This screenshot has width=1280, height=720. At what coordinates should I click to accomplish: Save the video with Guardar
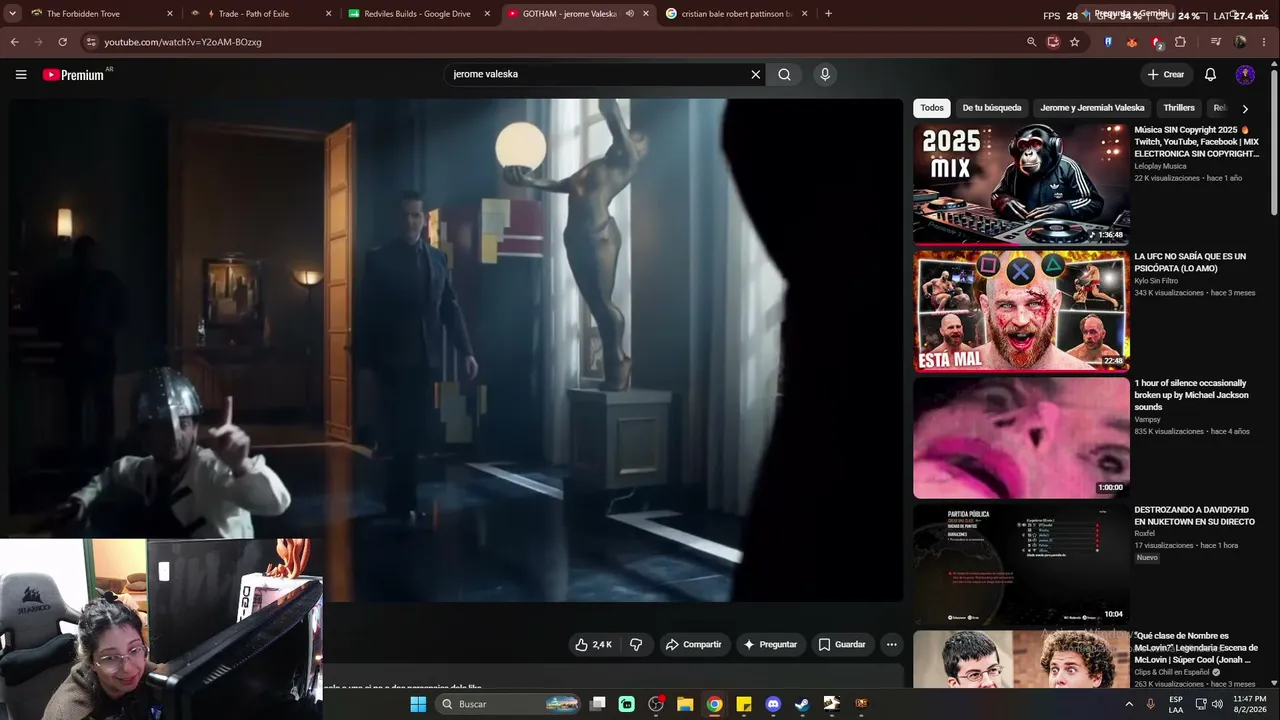click(x=841, y=645)
